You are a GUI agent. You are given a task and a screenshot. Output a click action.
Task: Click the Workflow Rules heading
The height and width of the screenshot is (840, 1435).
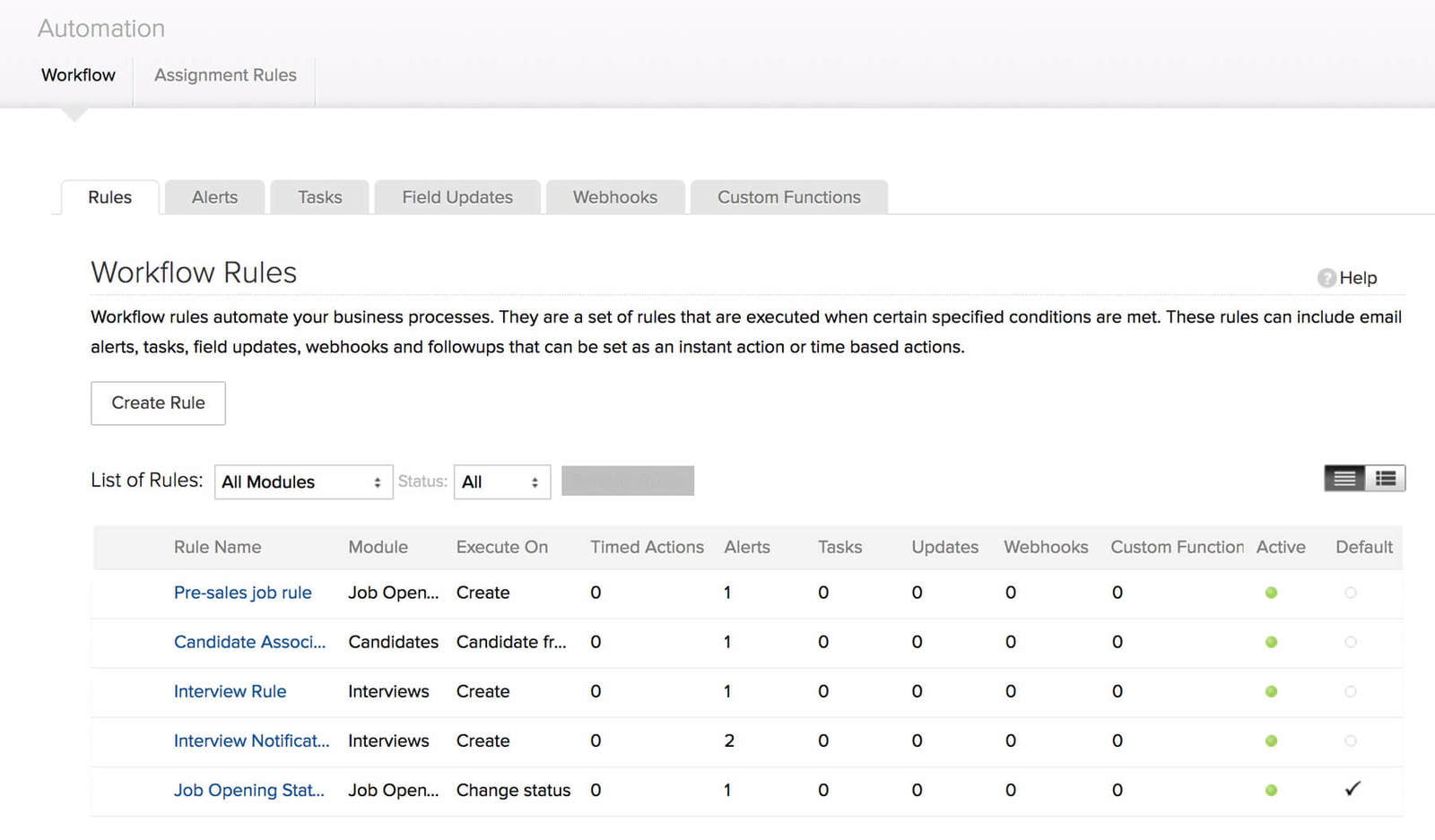coord(194,273)
